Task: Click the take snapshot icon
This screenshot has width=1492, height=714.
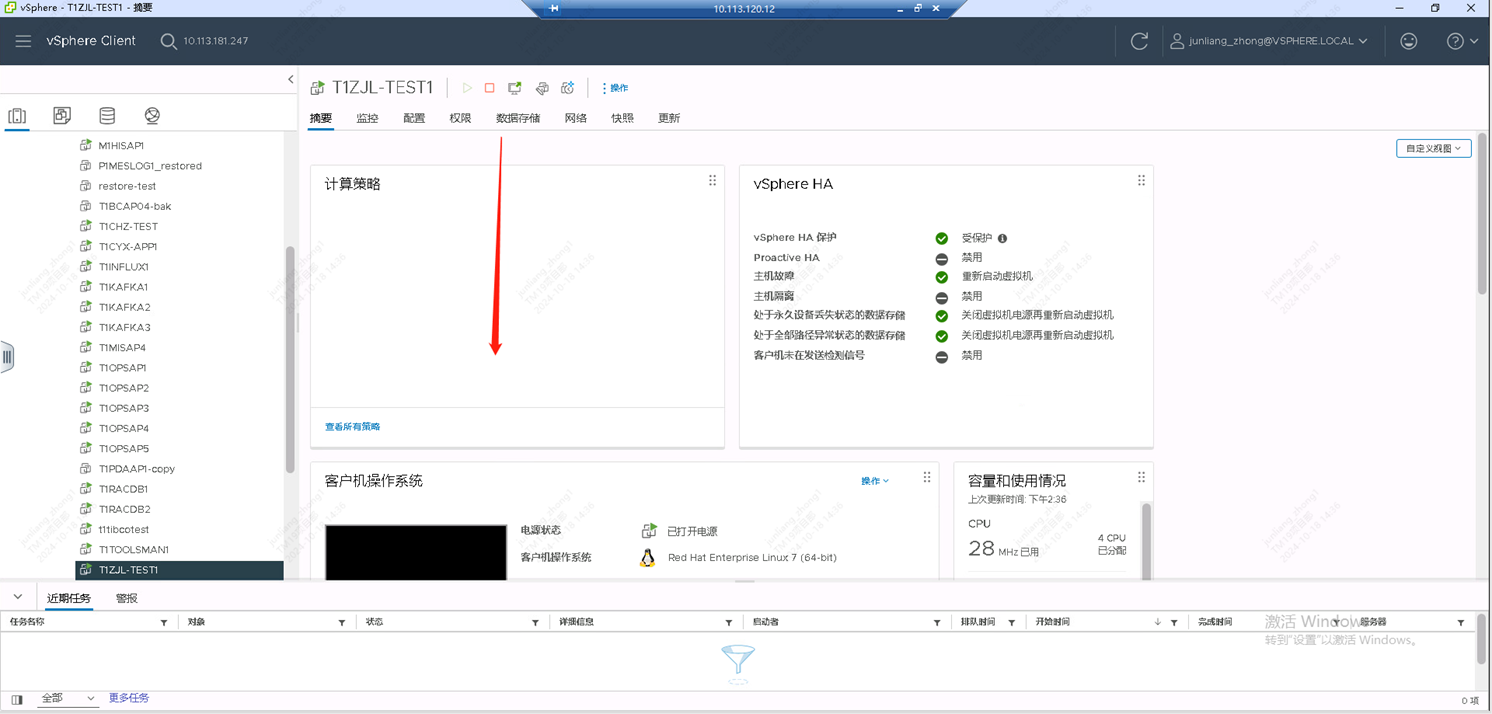Action: pyautogui.click(x=568, y=88)
